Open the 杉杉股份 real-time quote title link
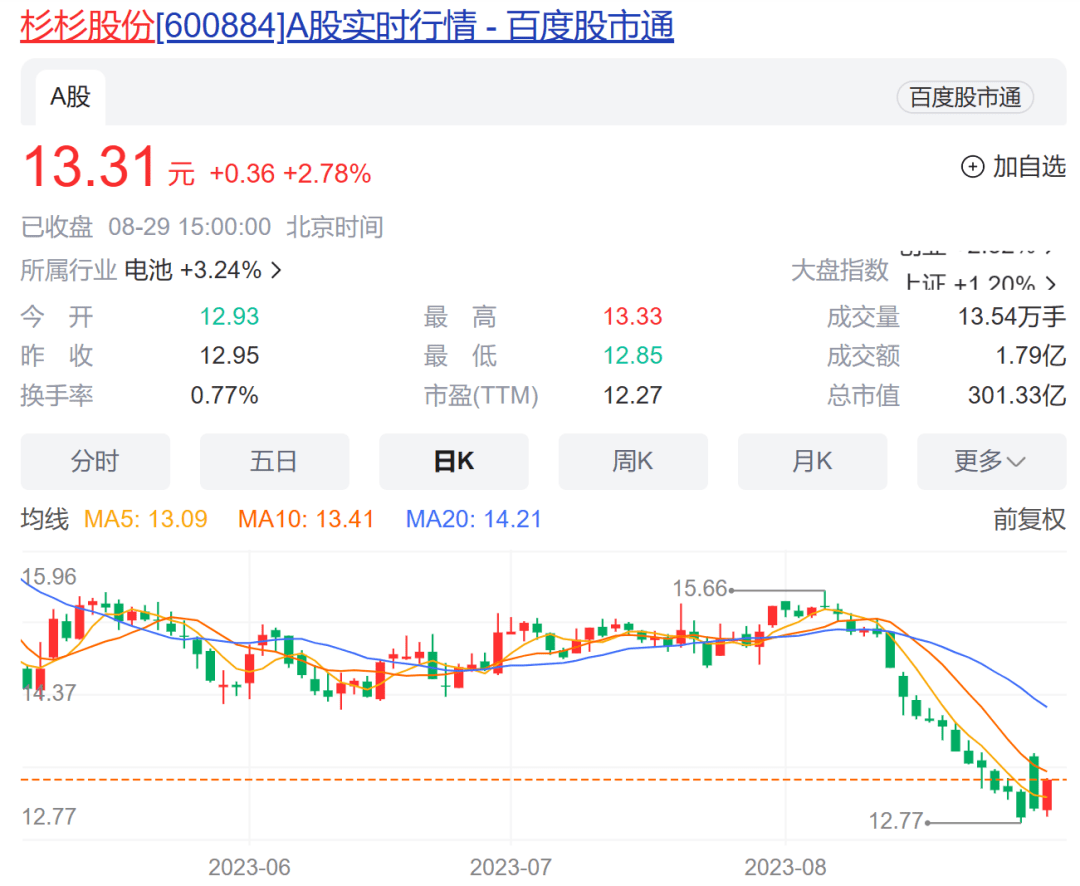The image size is (1080, 886). tap(347, 27)
